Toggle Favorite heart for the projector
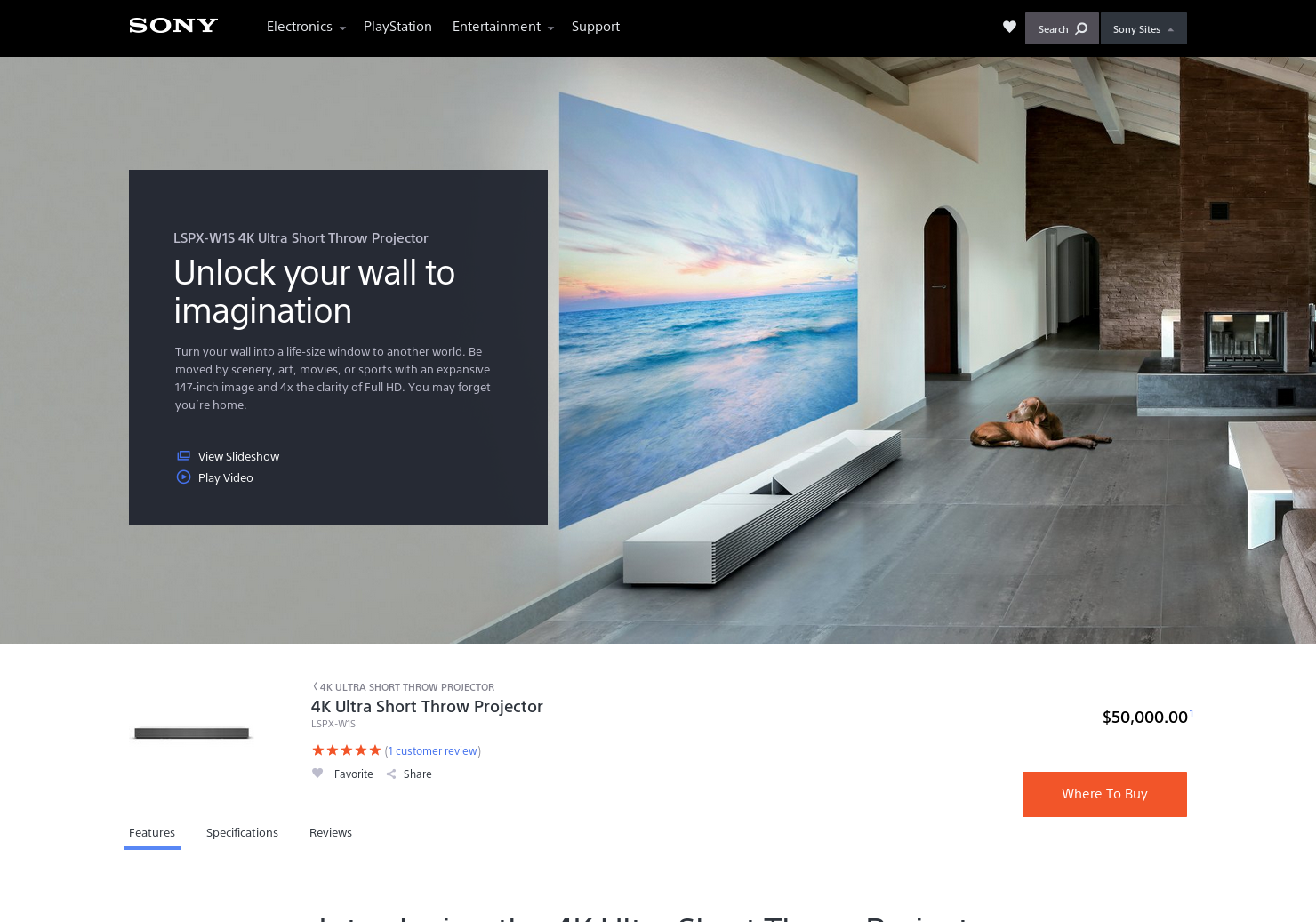Image resolution: width=1316 pixels, height=922 pixels. click(317, 774)
